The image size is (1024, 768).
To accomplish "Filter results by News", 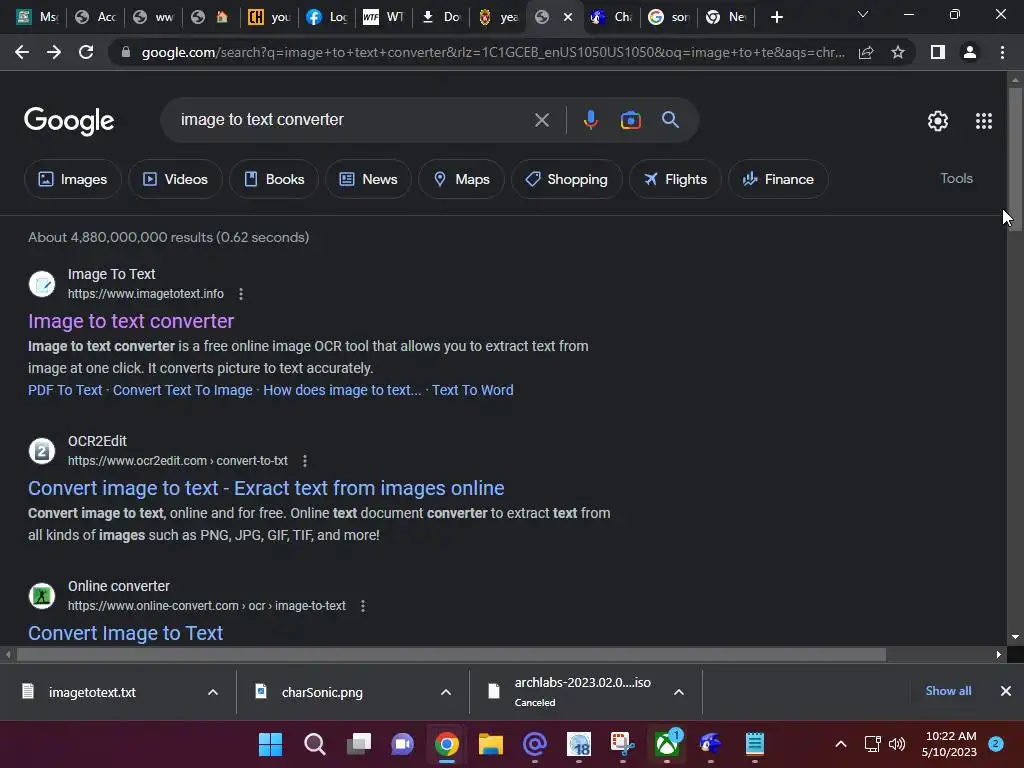I will (368, 179).
